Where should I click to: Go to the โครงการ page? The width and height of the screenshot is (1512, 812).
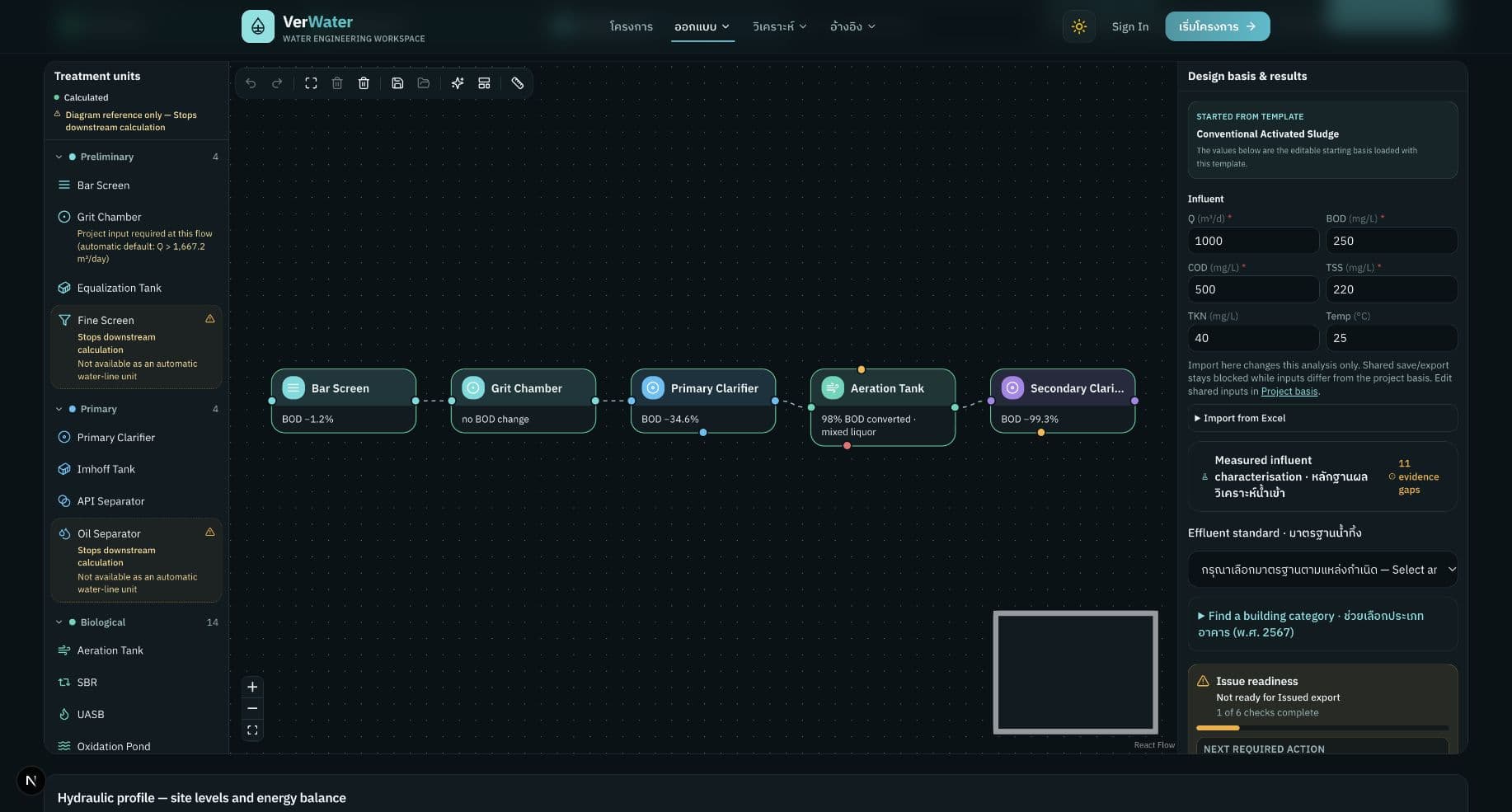(x=631, y=26)
